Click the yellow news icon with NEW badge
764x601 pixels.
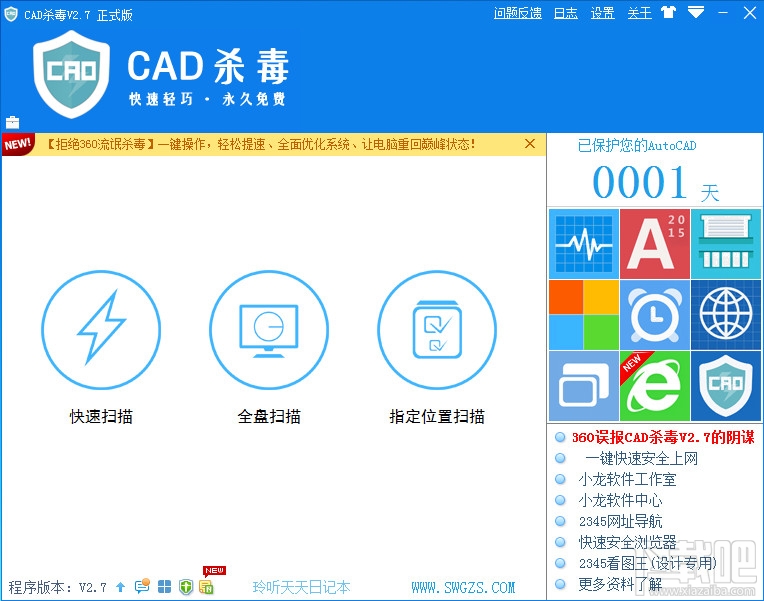point(207,587)
